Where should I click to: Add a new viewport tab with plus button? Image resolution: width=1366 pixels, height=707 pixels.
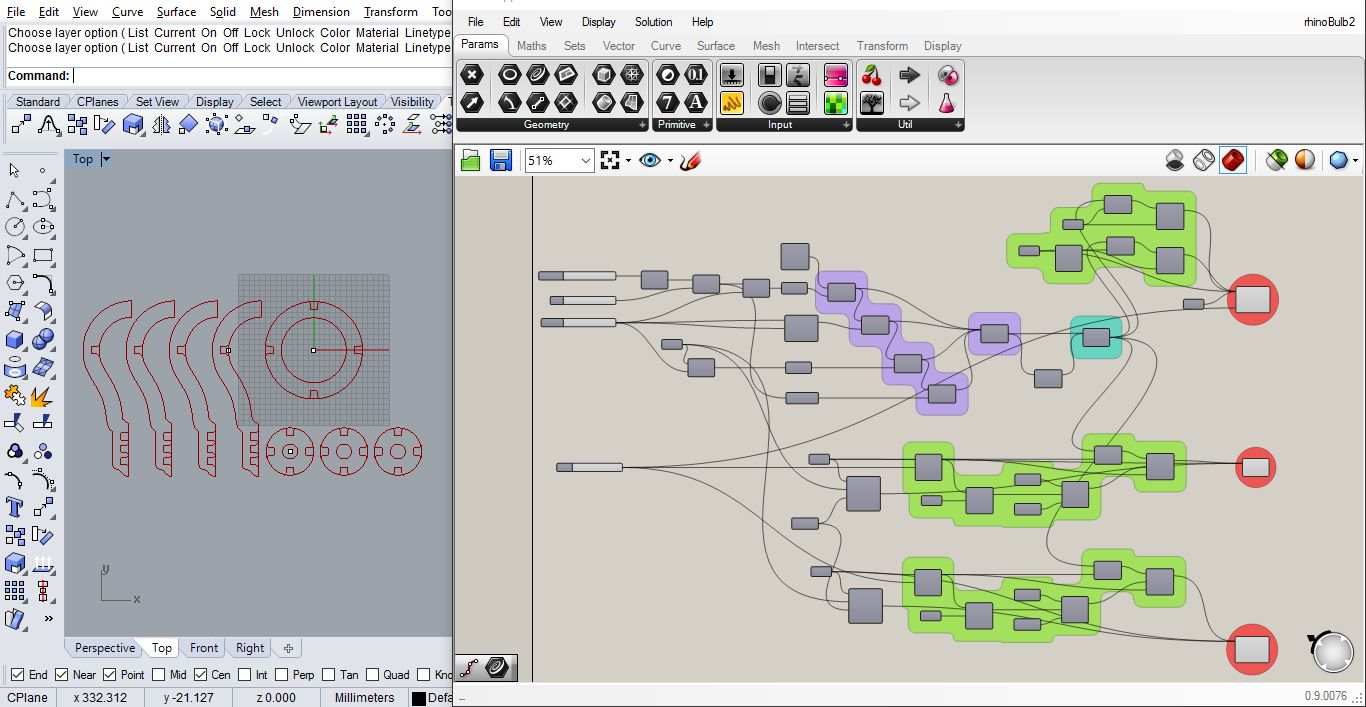(x=288, y=648)
